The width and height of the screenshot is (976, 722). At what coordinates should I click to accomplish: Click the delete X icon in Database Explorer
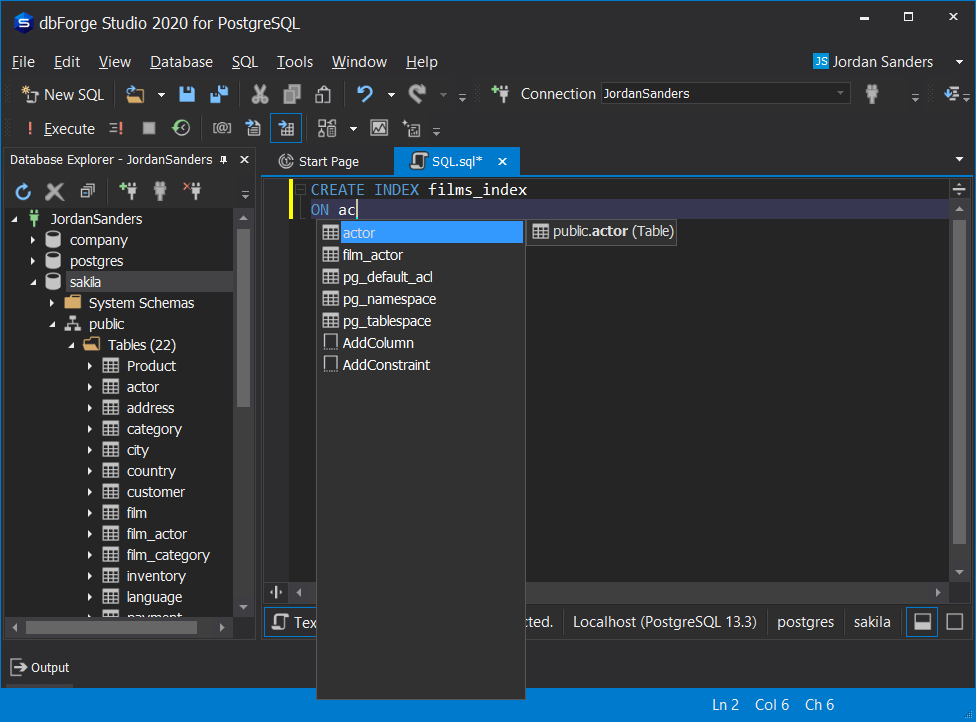(x=55, y=191)
